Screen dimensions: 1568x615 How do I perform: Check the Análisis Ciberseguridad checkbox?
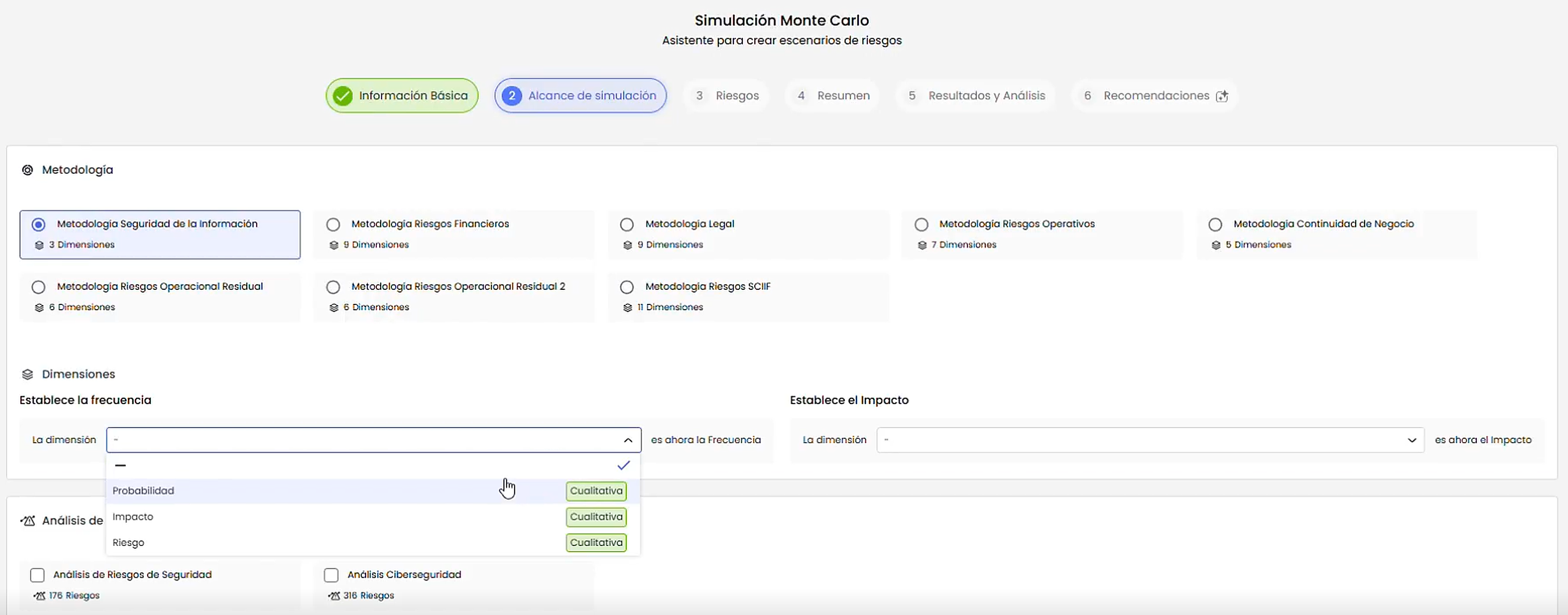coord(331,575)
